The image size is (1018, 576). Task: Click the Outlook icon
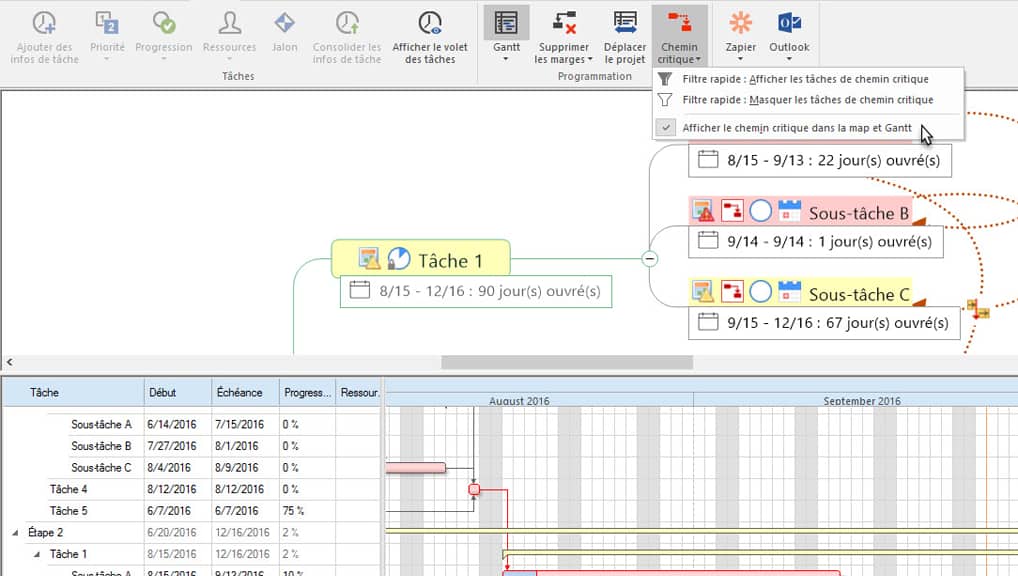[x=789, y=24]
